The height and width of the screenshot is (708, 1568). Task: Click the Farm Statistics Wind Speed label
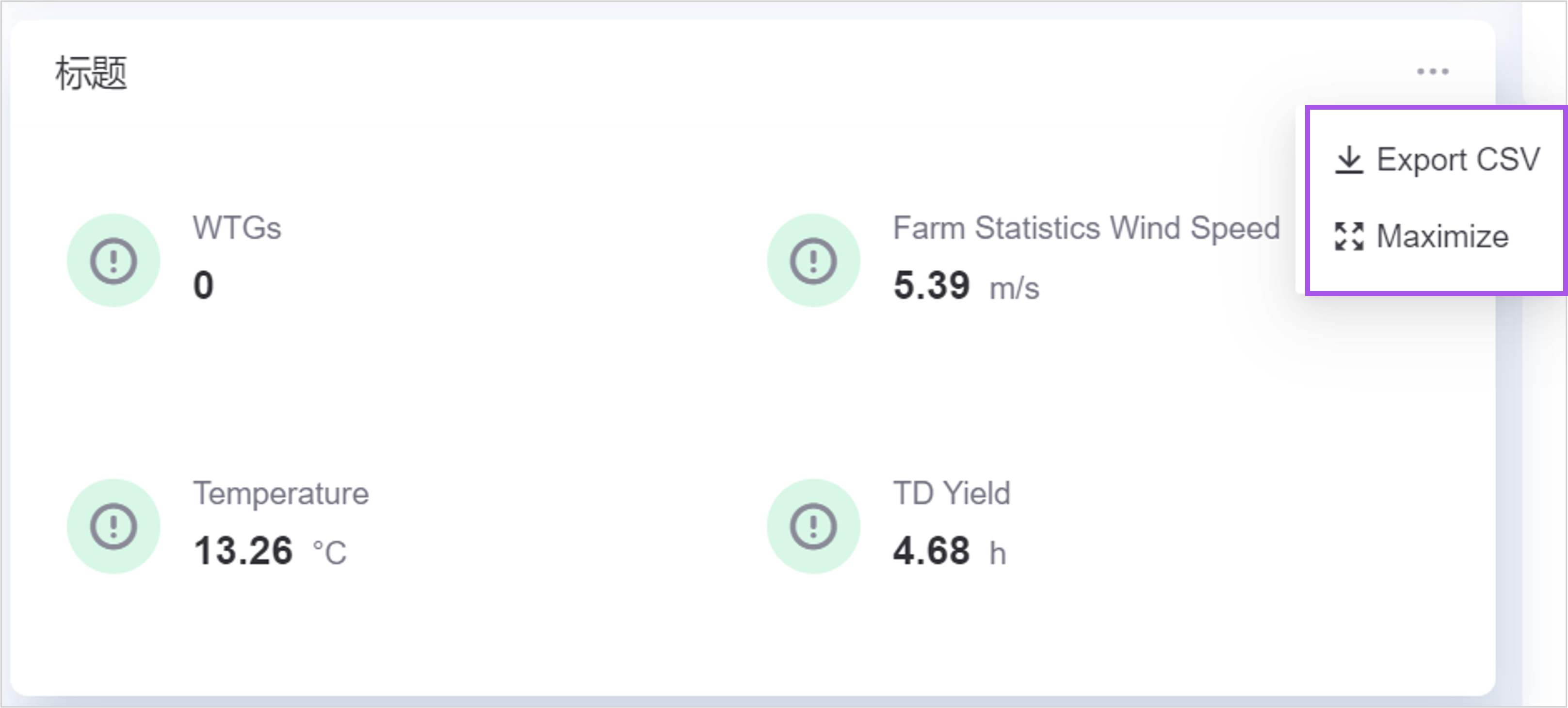click(1086, 228)
